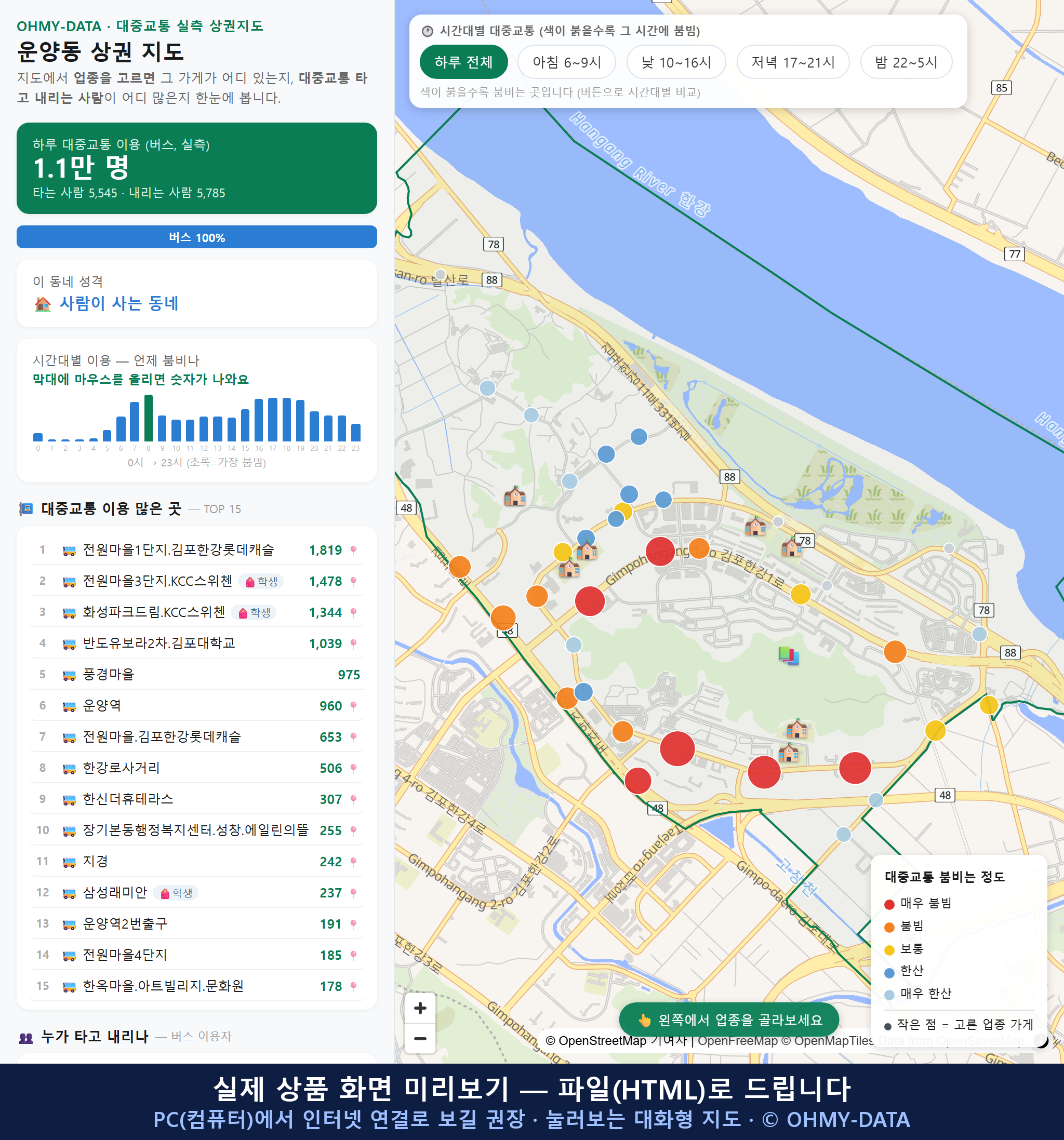1064x1140 pixels.
Task: Click bus icon of 전원마을.김포한강롯데캐슬 row
Action: 69,737
